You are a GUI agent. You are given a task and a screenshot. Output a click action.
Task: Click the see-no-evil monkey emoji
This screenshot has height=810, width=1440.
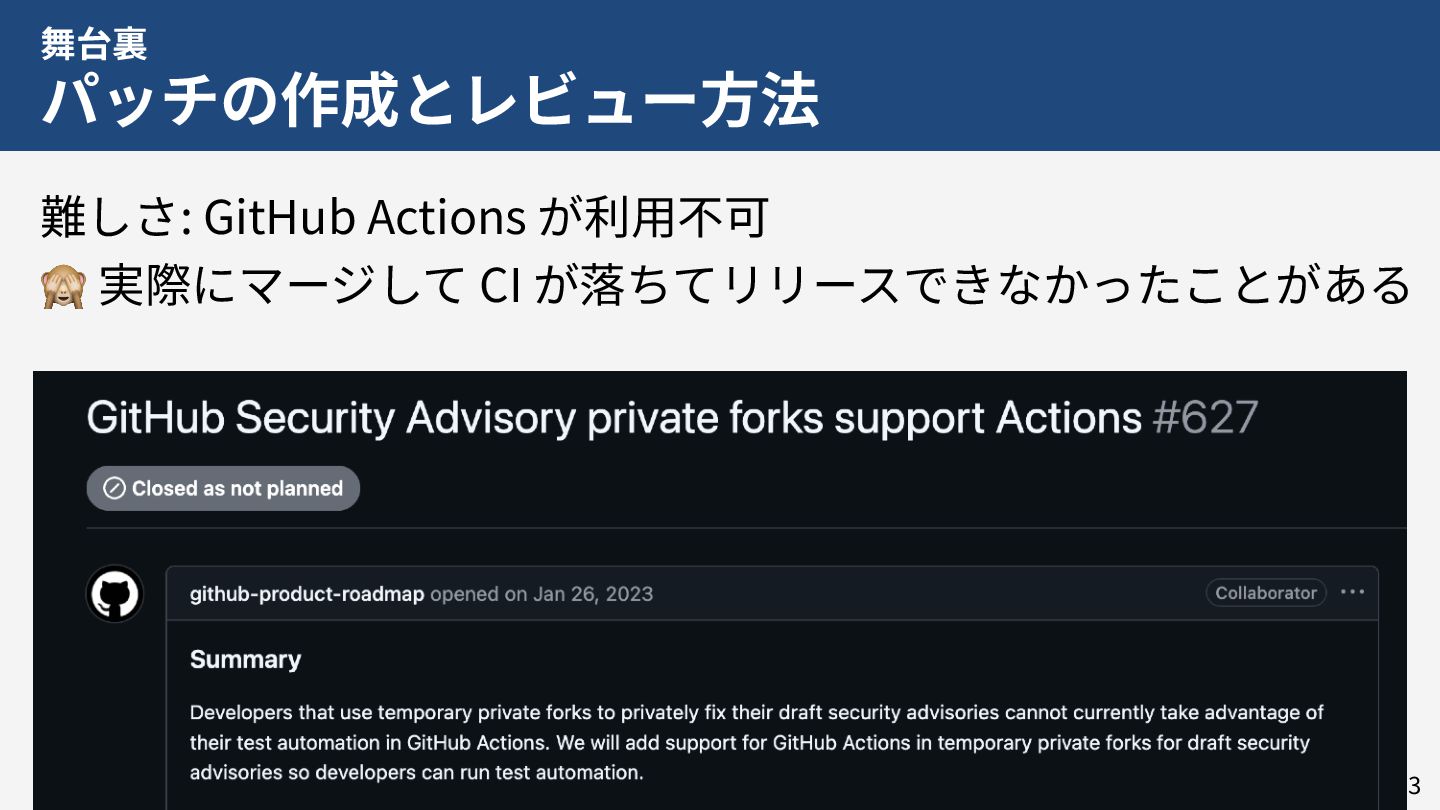coord(62,285)
